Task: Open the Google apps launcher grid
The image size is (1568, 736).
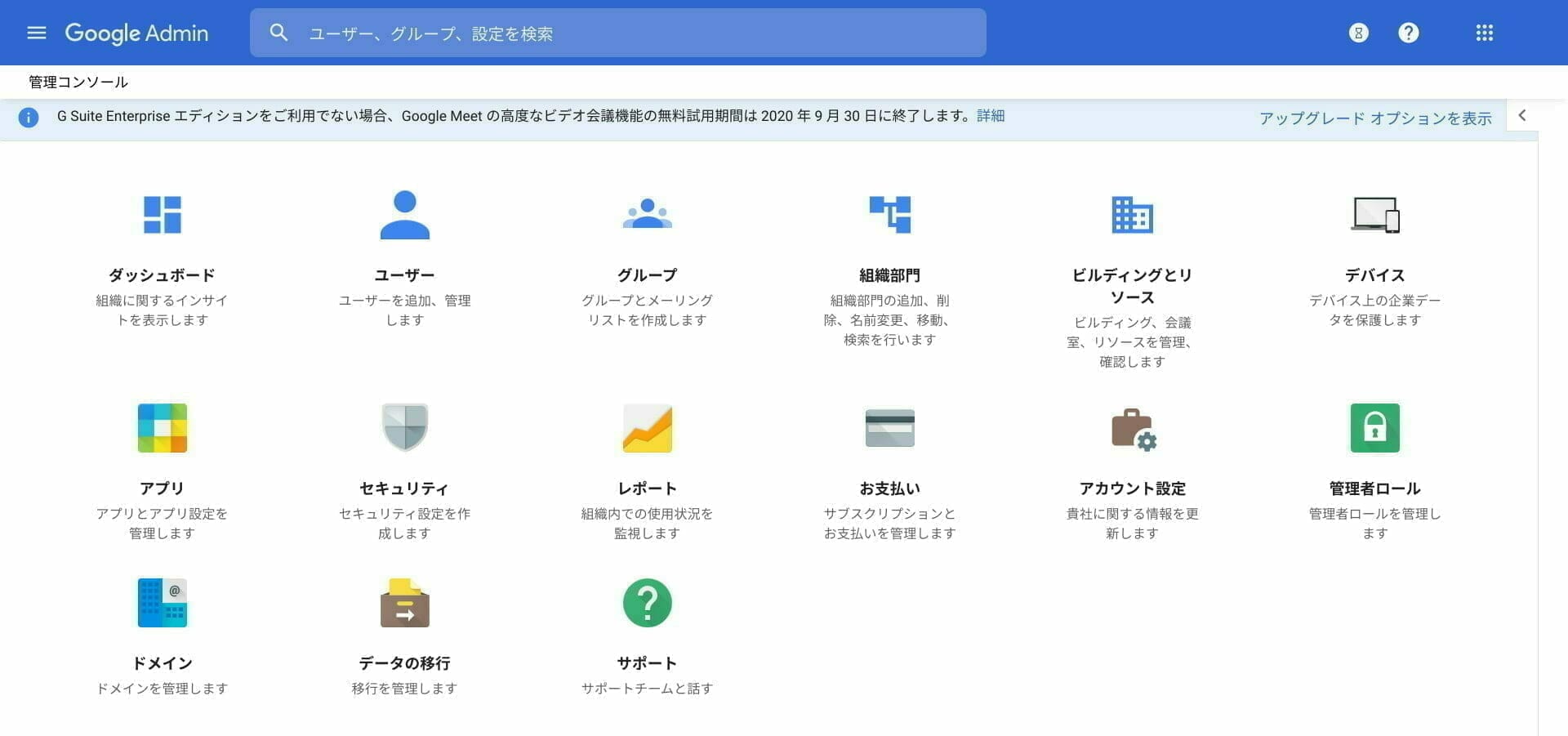Action: tap(1484, 33)
